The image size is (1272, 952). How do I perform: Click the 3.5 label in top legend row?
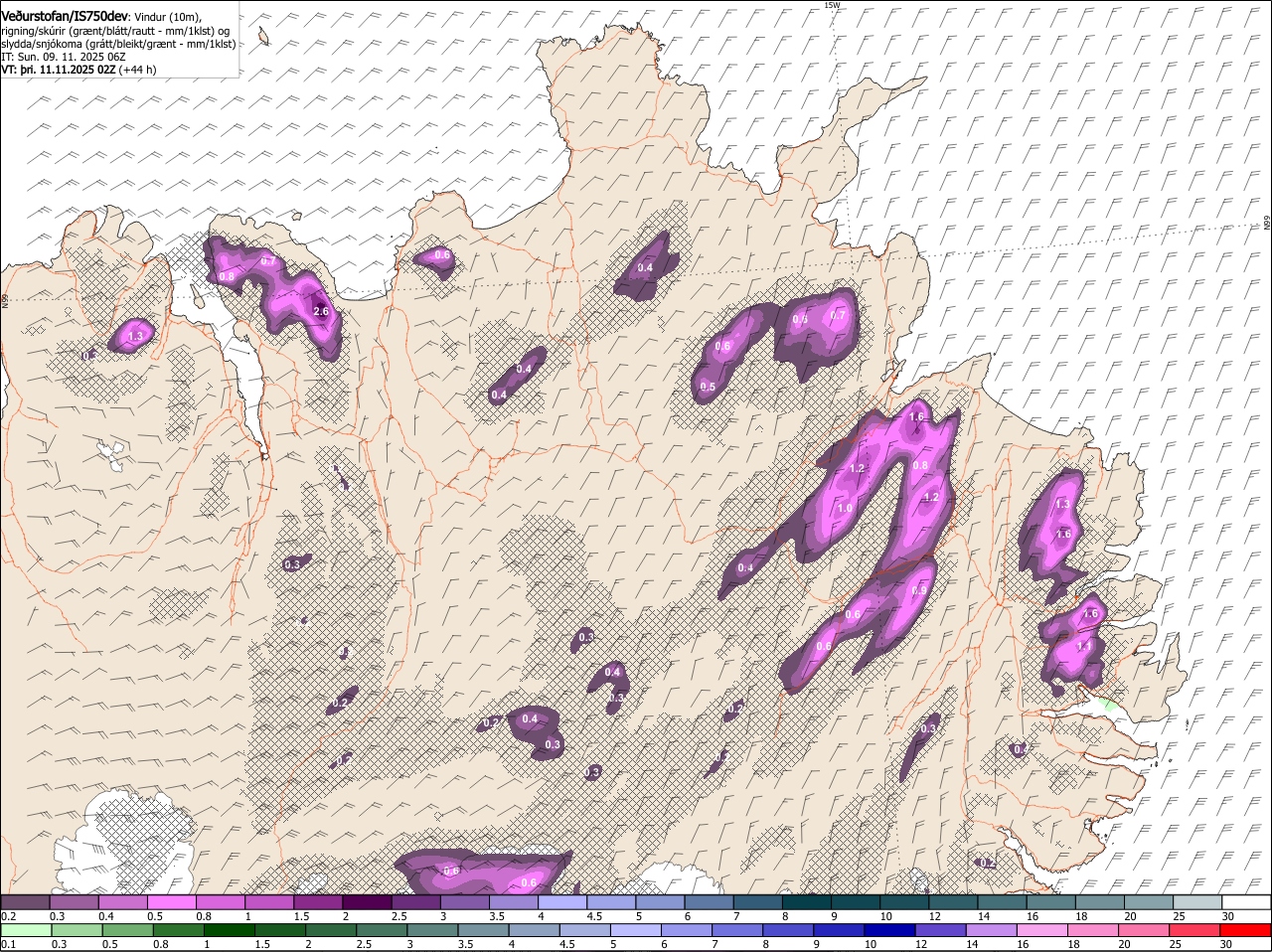coord(496,915)
